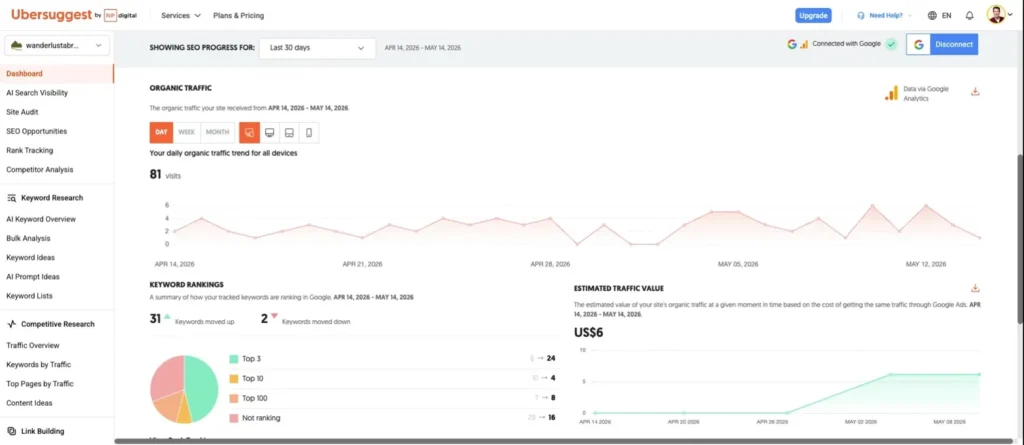The height and width of the screenshot is (445, 1024).
Task: Open the user profile avatar
Action: coord(996,14)
